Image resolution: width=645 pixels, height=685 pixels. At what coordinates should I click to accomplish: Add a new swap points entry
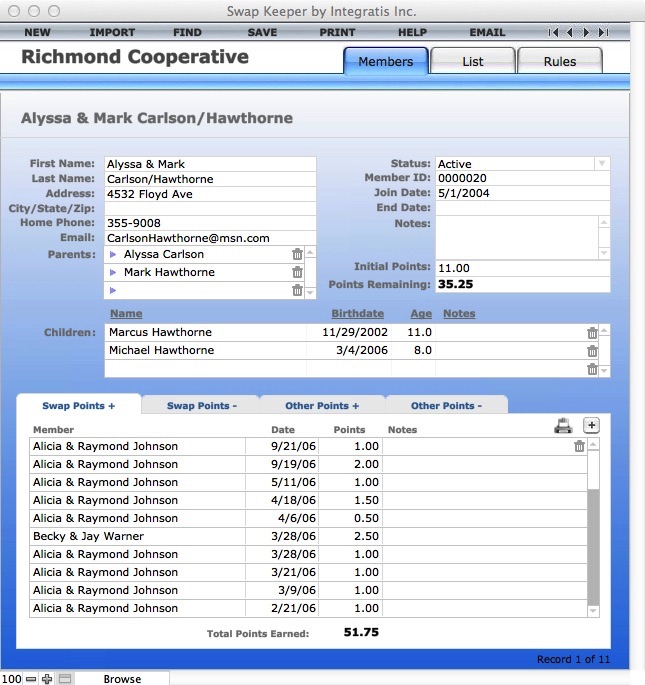coord(591,425)
